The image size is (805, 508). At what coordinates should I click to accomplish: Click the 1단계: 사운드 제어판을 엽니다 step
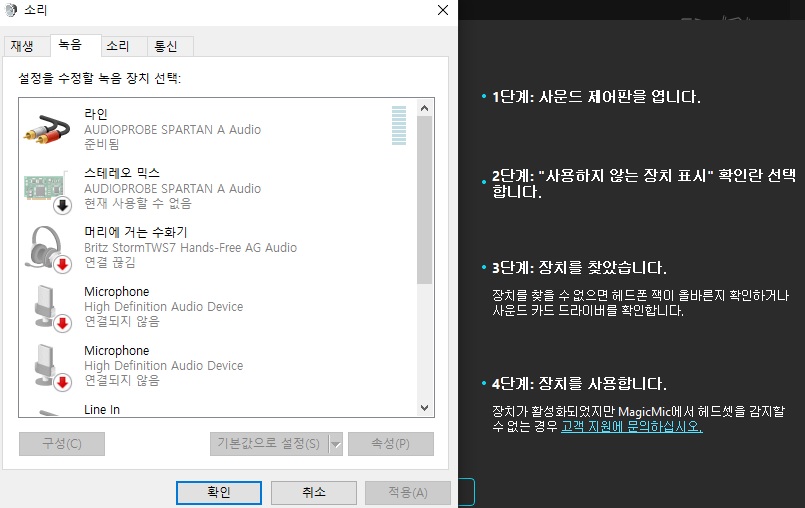point(596,97)
